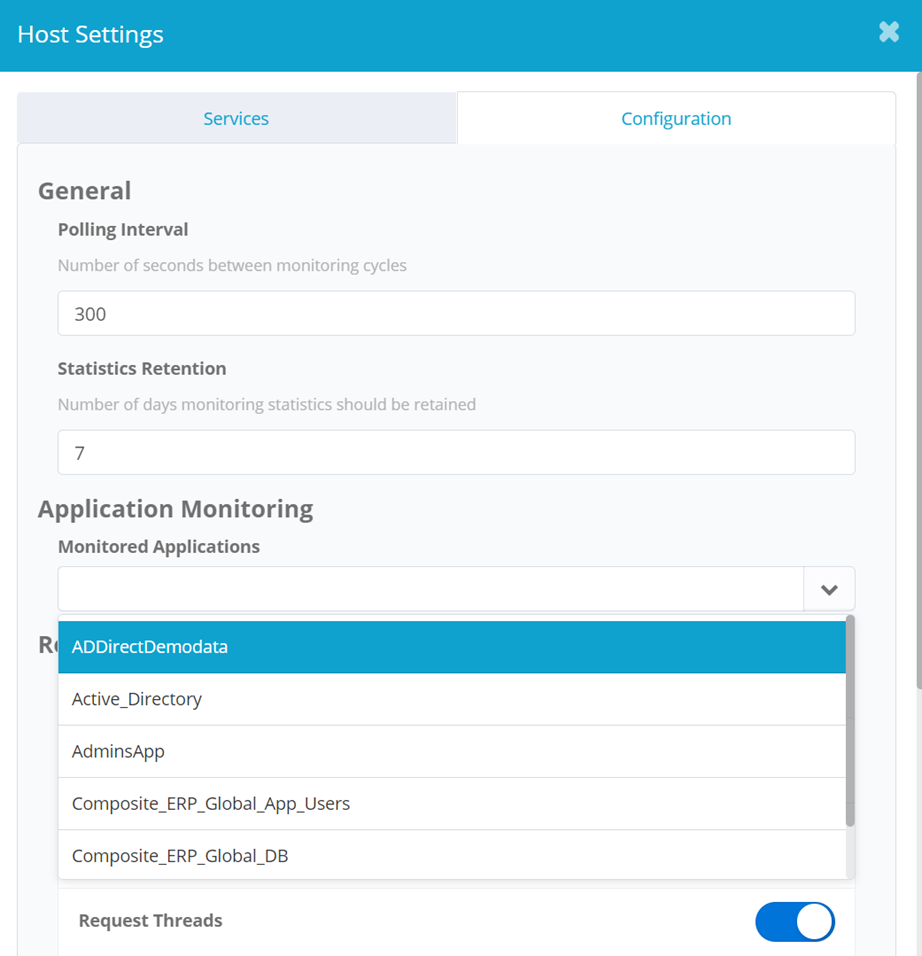This screenshot has height=956, width=922.
Task: Click the Statistics Retention label
Action: pos(142,368)
